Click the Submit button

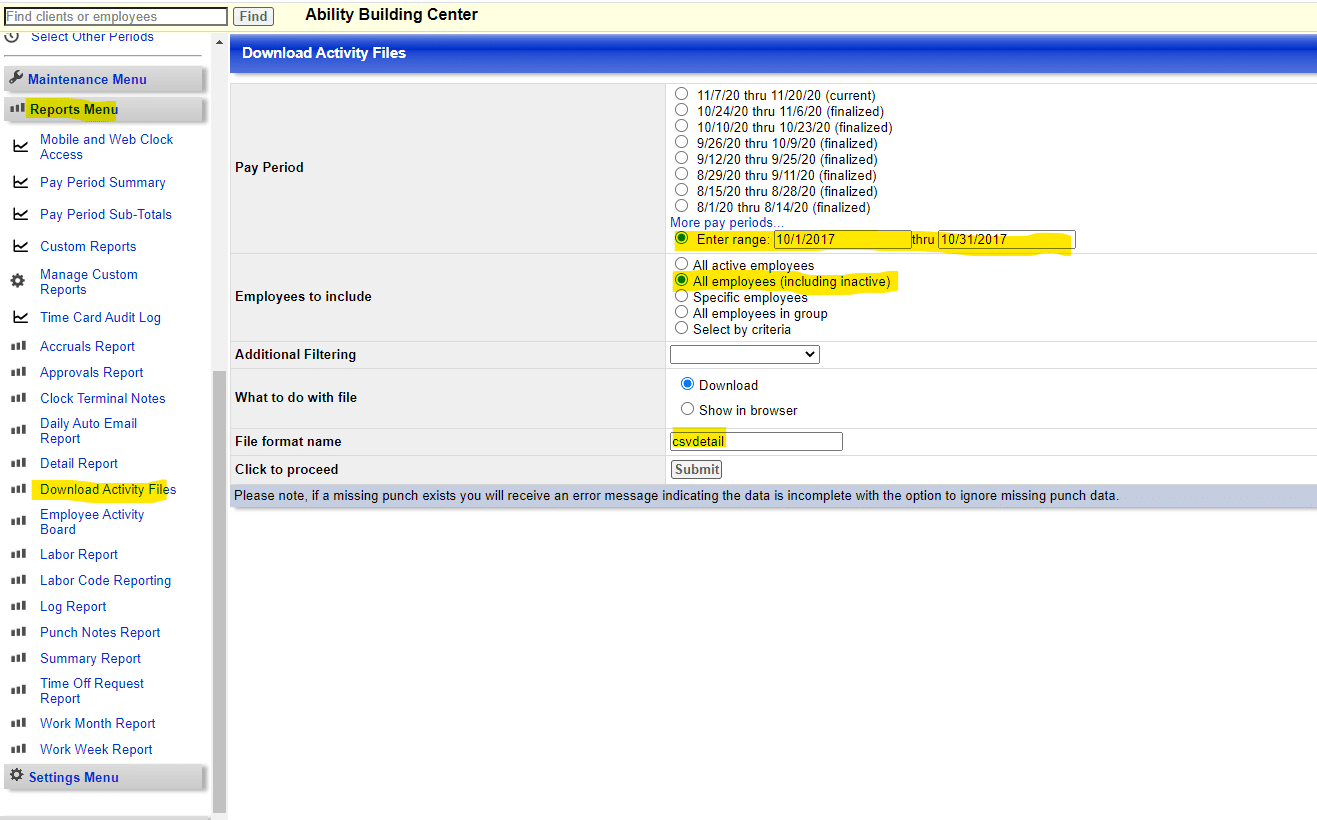click(x=696, y=470)
